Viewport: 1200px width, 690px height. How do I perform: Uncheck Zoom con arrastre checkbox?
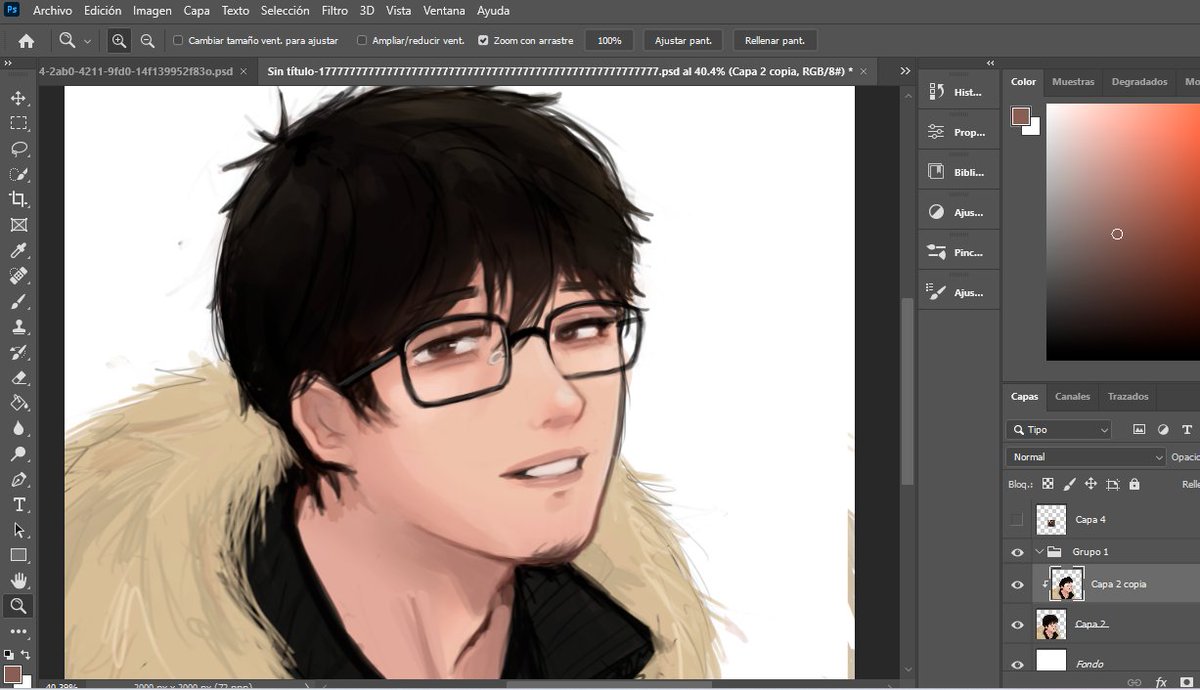click(x=483, y=41)
